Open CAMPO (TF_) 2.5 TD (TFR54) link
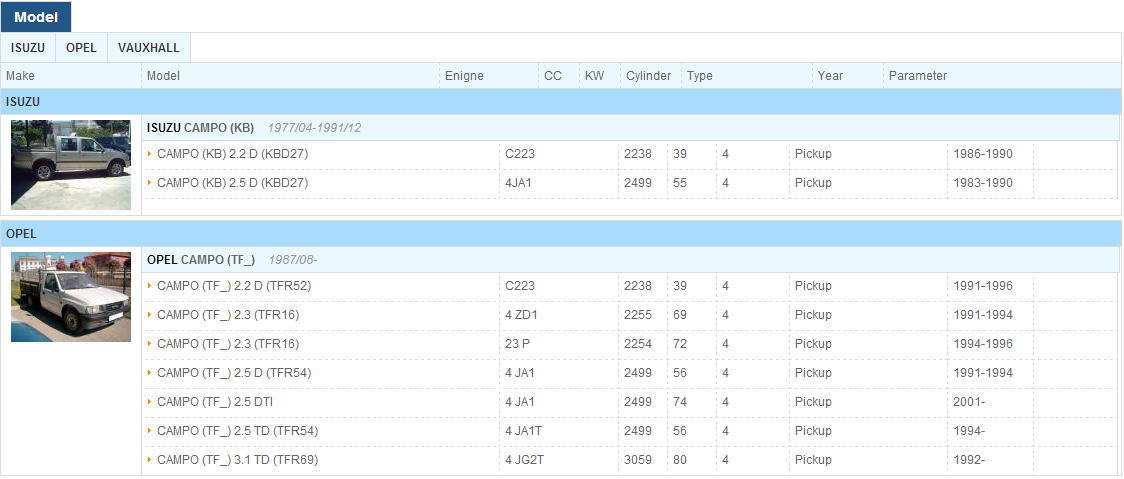Screen dimensions: 1124x479 [237, 431]
